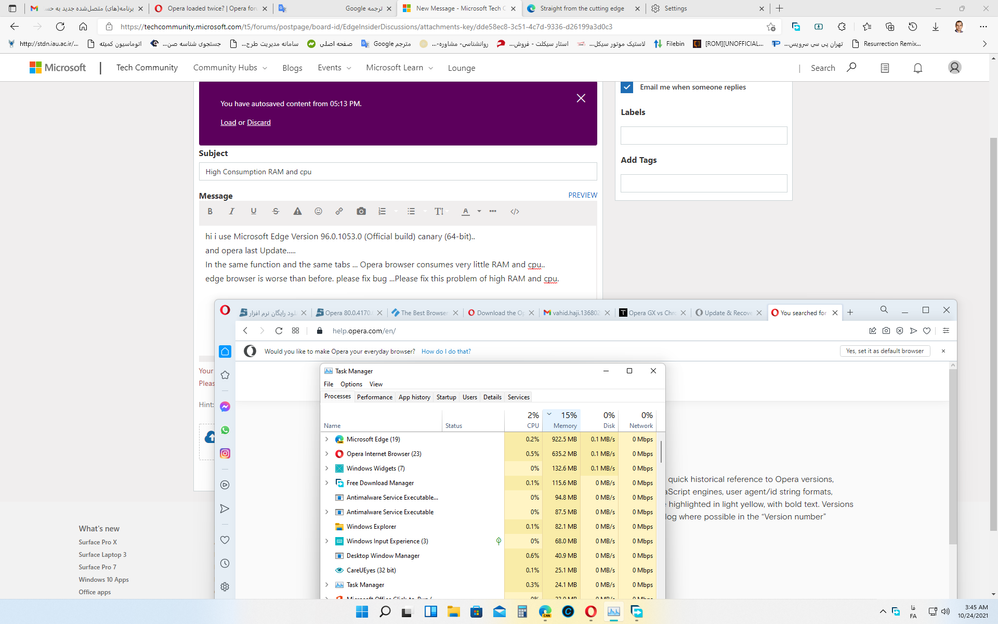998x624 pixels.
Task: Apply strikethrough formatting in editor
Action: point(276,211)
